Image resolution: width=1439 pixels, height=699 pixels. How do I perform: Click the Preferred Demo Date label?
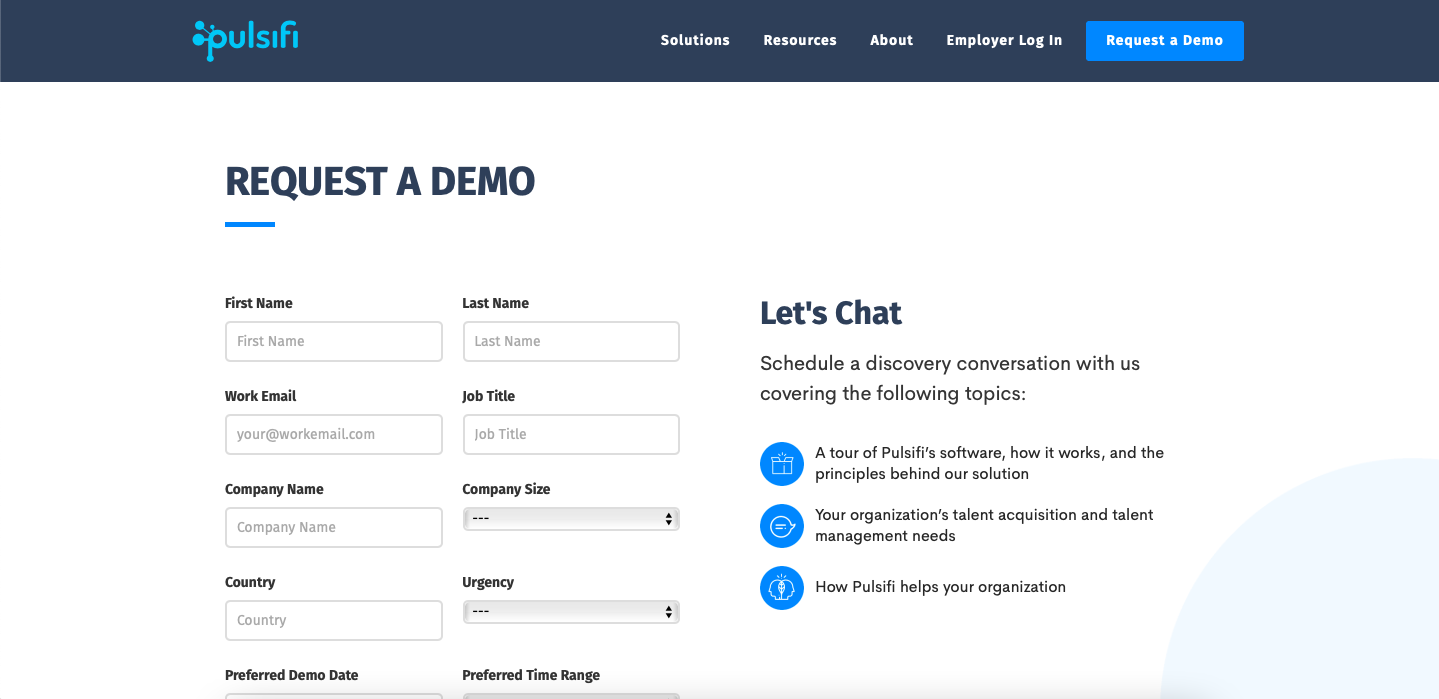tap(291, 675)
